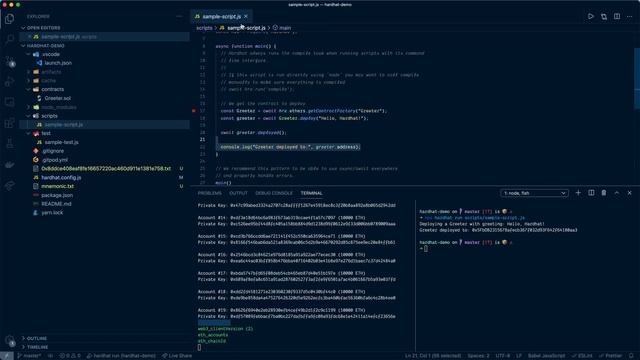Click hardhat run debug config in status bar
The height and width of the screenshot is (360, 640).
(x=121, y=356)
